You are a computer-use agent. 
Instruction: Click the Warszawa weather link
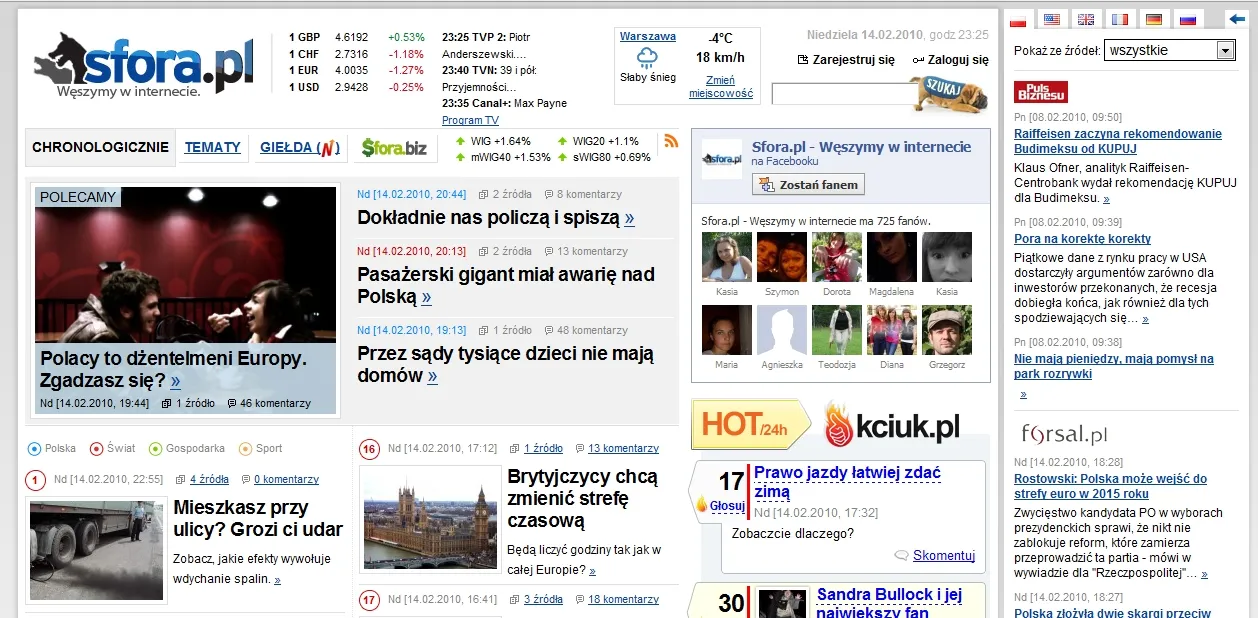pyautogui.click(x=647, y=36)
